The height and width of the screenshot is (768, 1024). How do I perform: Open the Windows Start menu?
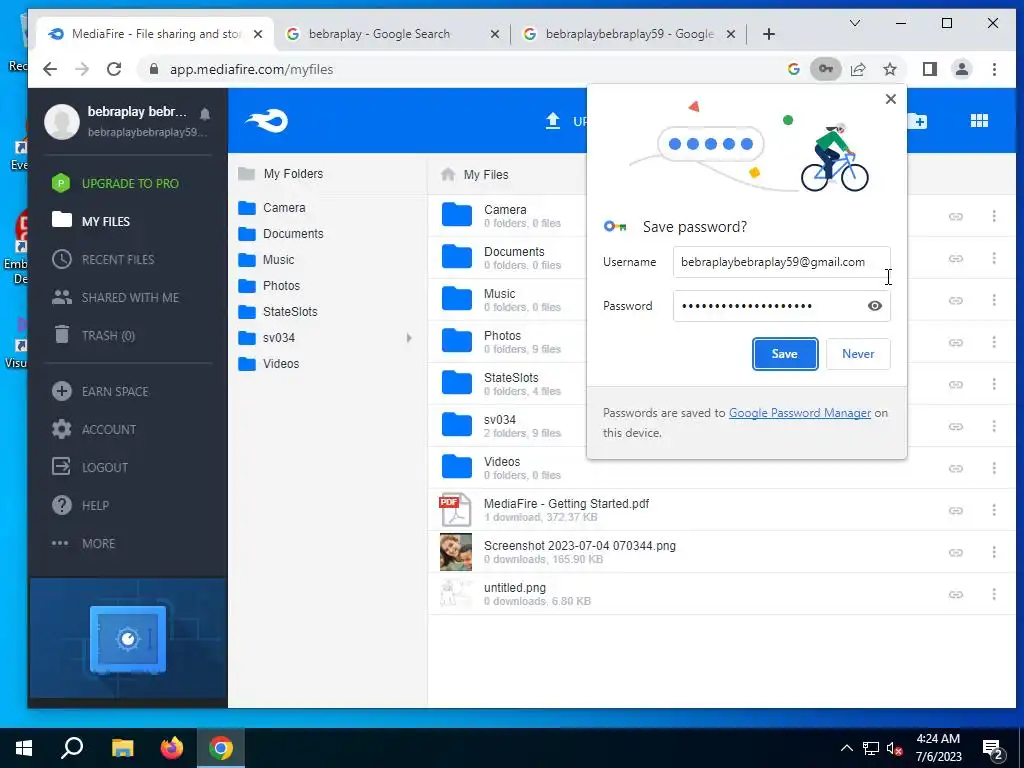pos(24,748)
